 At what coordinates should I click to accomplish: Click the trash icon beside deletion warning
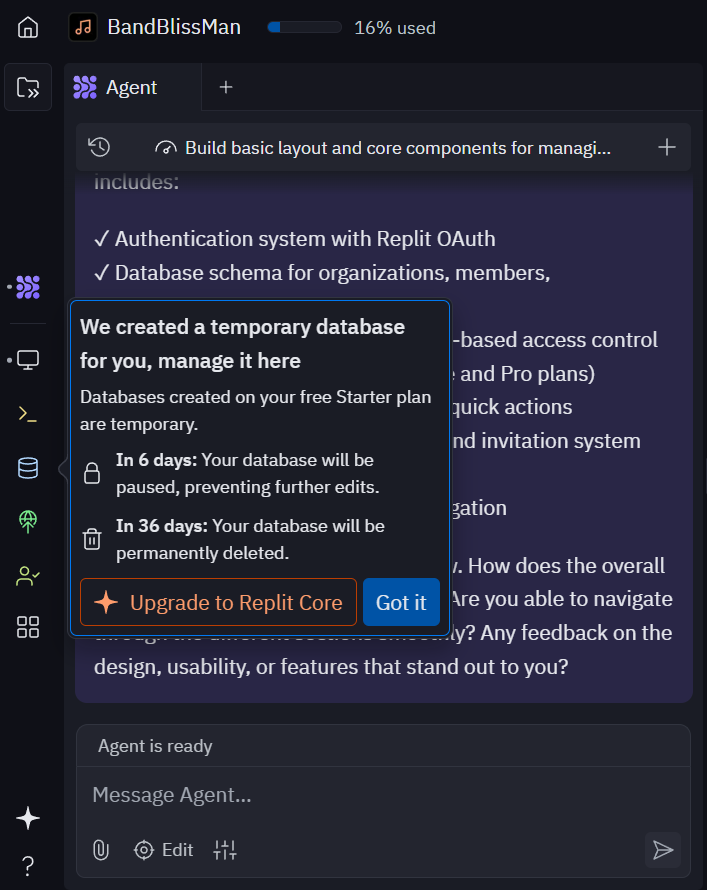(x=92, y=539)
